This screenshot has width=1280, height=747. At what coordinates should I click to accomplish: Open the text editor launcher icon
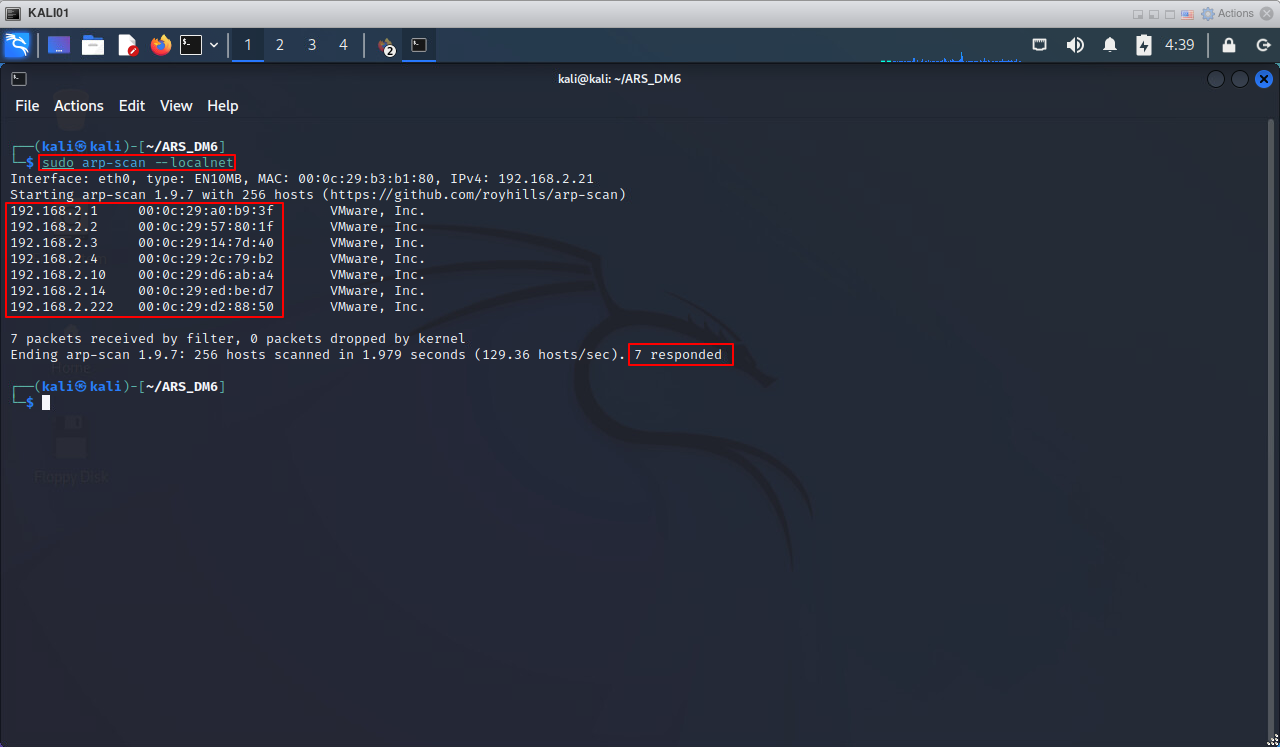[x=127, y=45]
